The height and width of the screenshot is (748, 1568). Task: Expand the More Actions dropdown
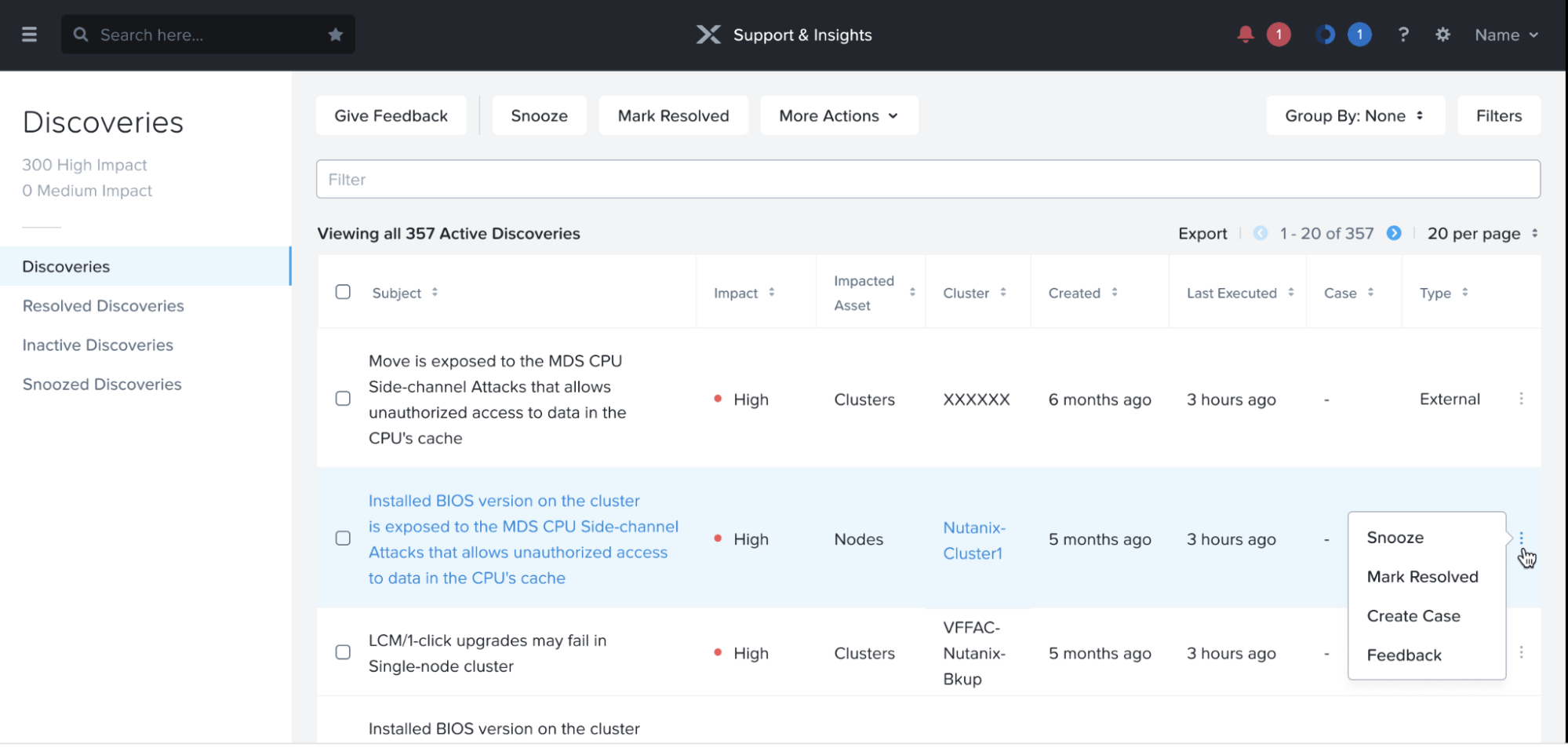pos(839,115)
